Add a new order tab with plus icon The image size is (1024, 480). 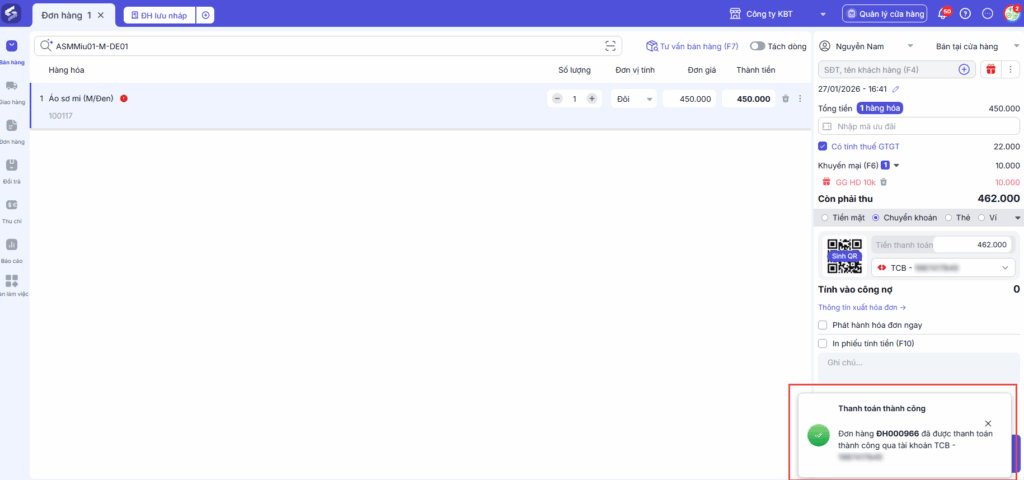point(205,15)
